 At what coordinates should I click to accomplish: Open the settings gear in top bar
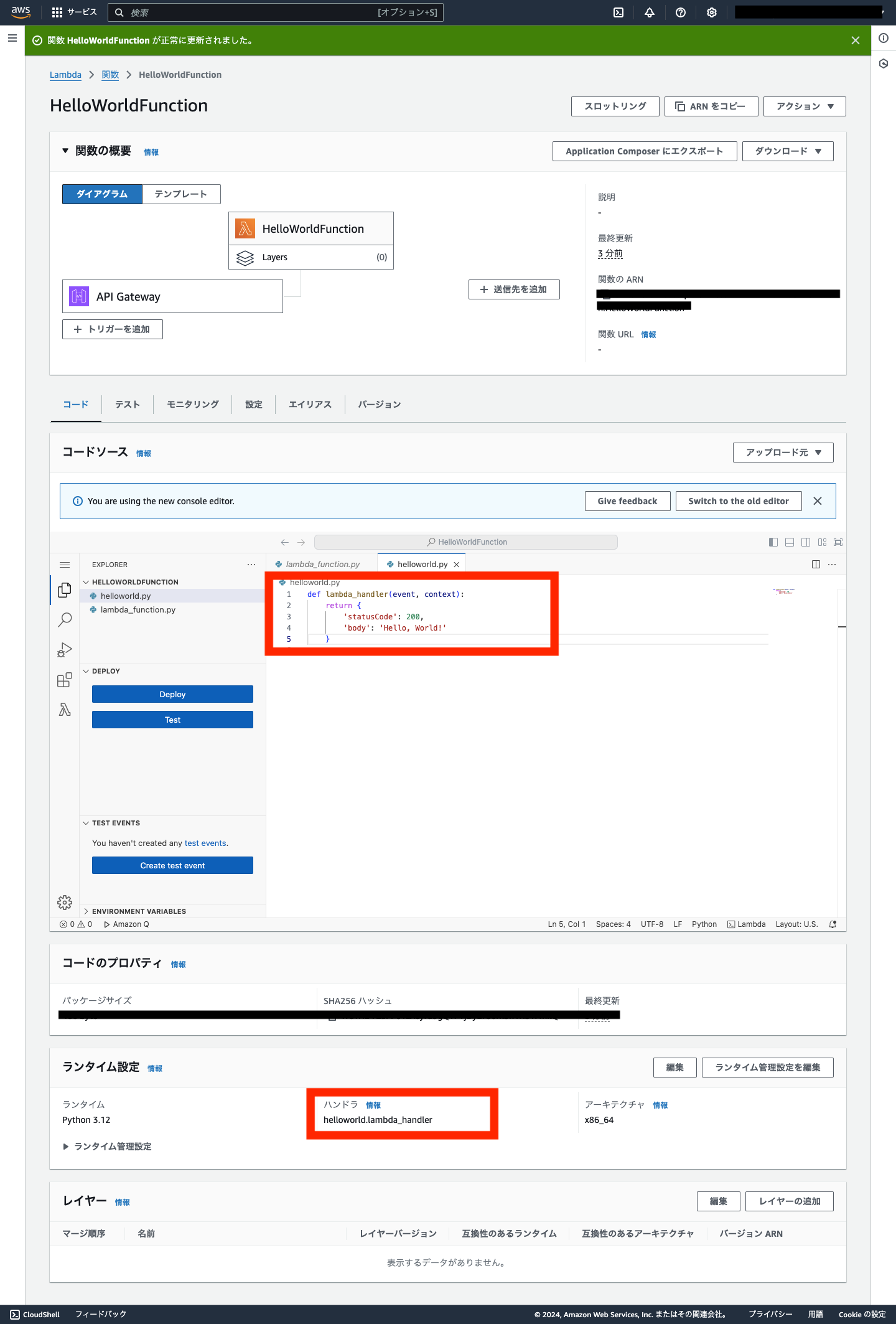pos(712,12)
